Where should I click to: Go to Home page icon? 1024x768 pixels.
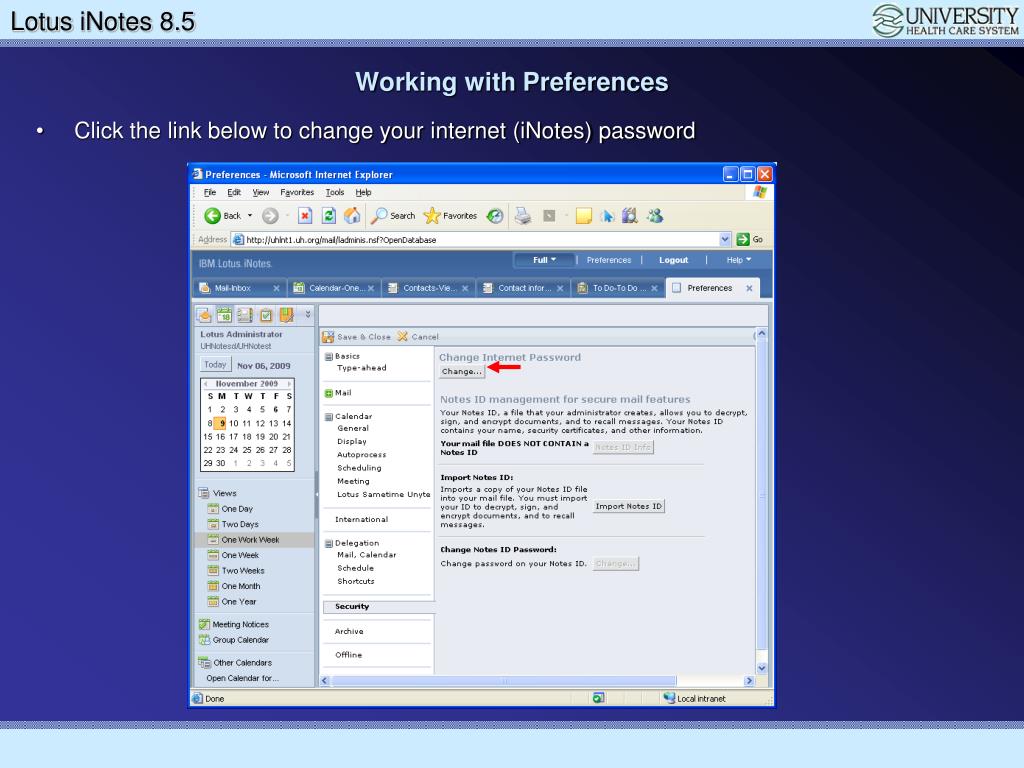[352, 216]
